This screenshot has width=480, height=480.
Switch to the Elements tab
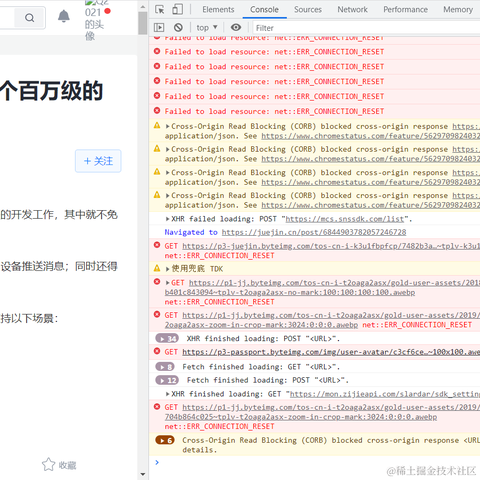pos(218,10)
